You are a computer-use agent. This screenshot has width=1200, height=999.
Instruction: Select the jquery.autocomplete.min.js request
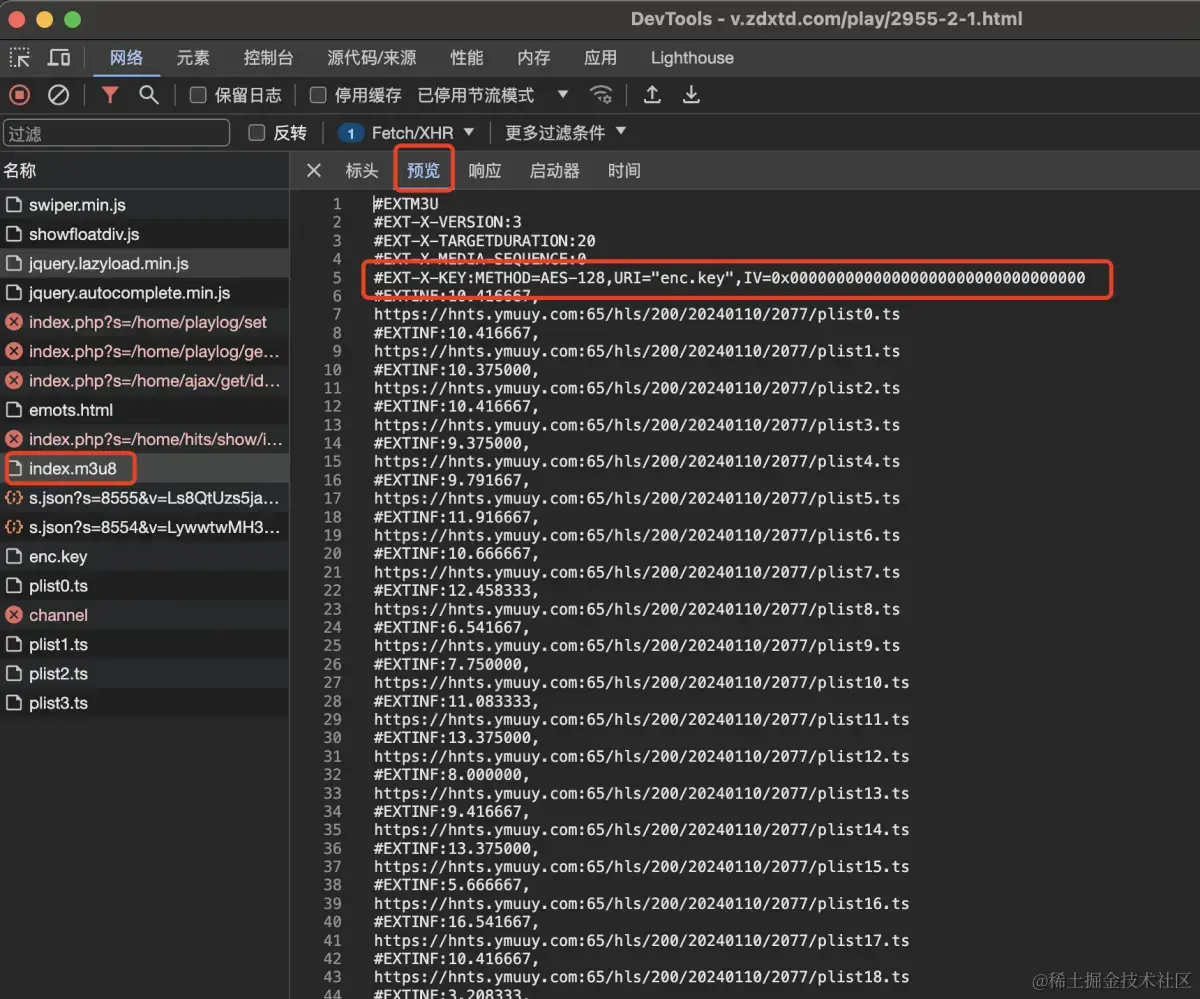[144, 293]
